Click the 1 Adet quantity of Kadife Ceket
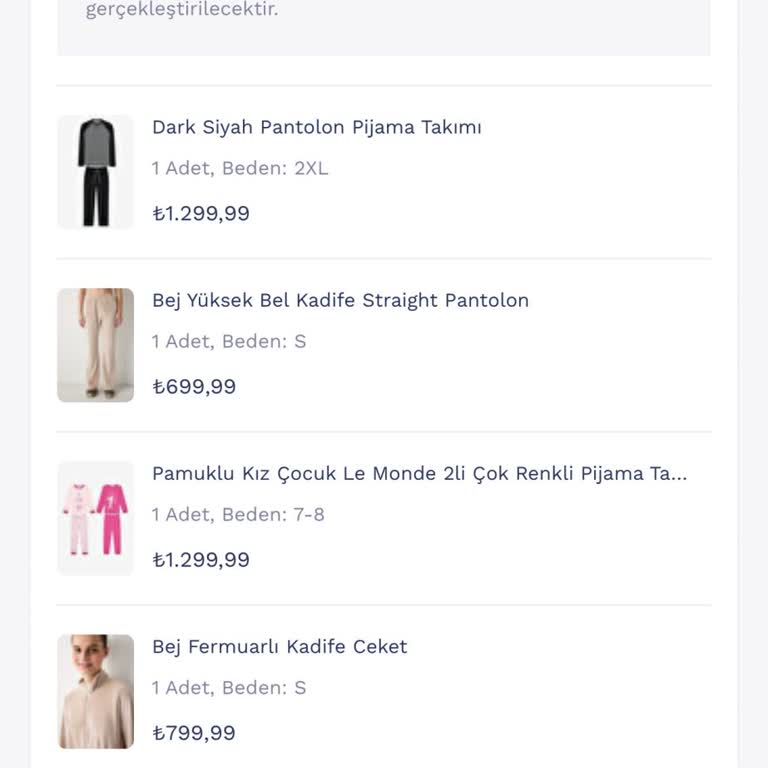 coord(181,687)
